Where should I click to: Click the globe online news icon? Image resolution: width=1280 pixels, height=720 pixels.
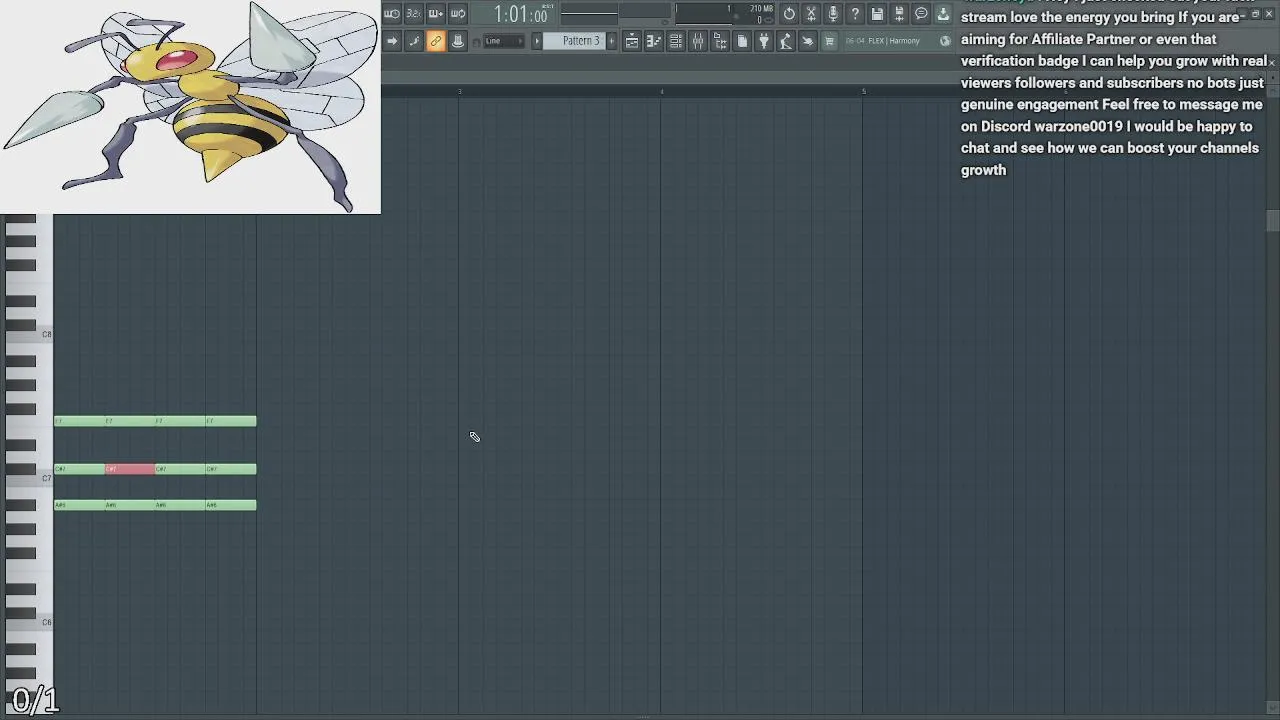tap(945, 41)
